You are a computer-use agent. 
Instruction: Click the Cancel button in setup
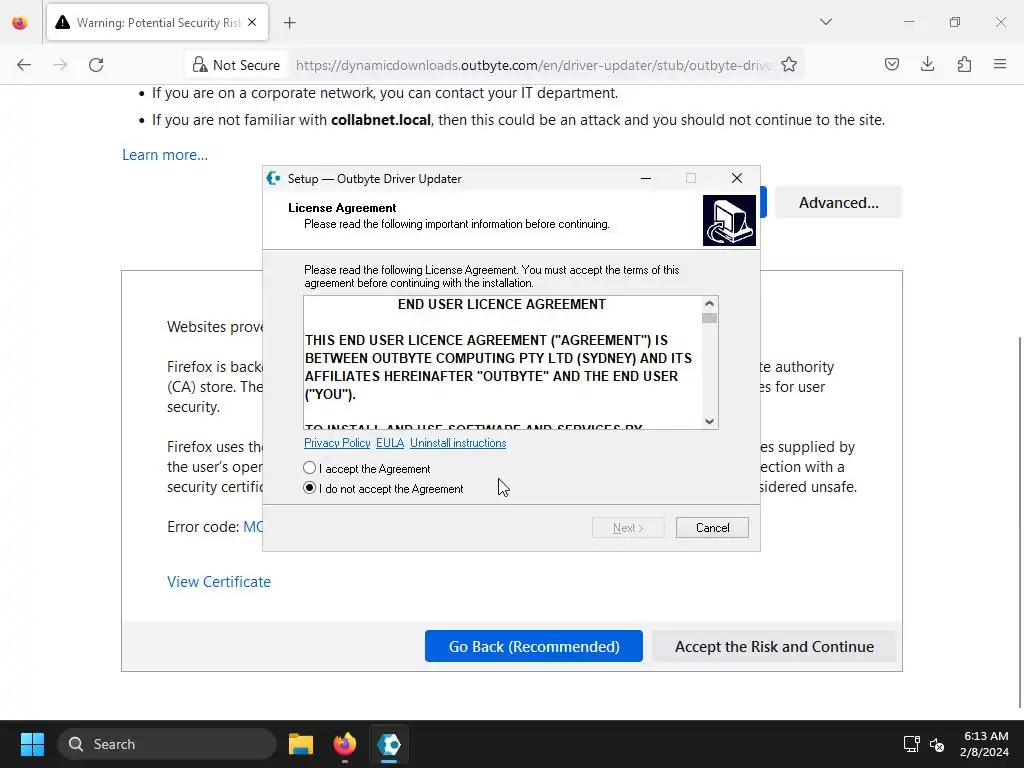point(712,528)
